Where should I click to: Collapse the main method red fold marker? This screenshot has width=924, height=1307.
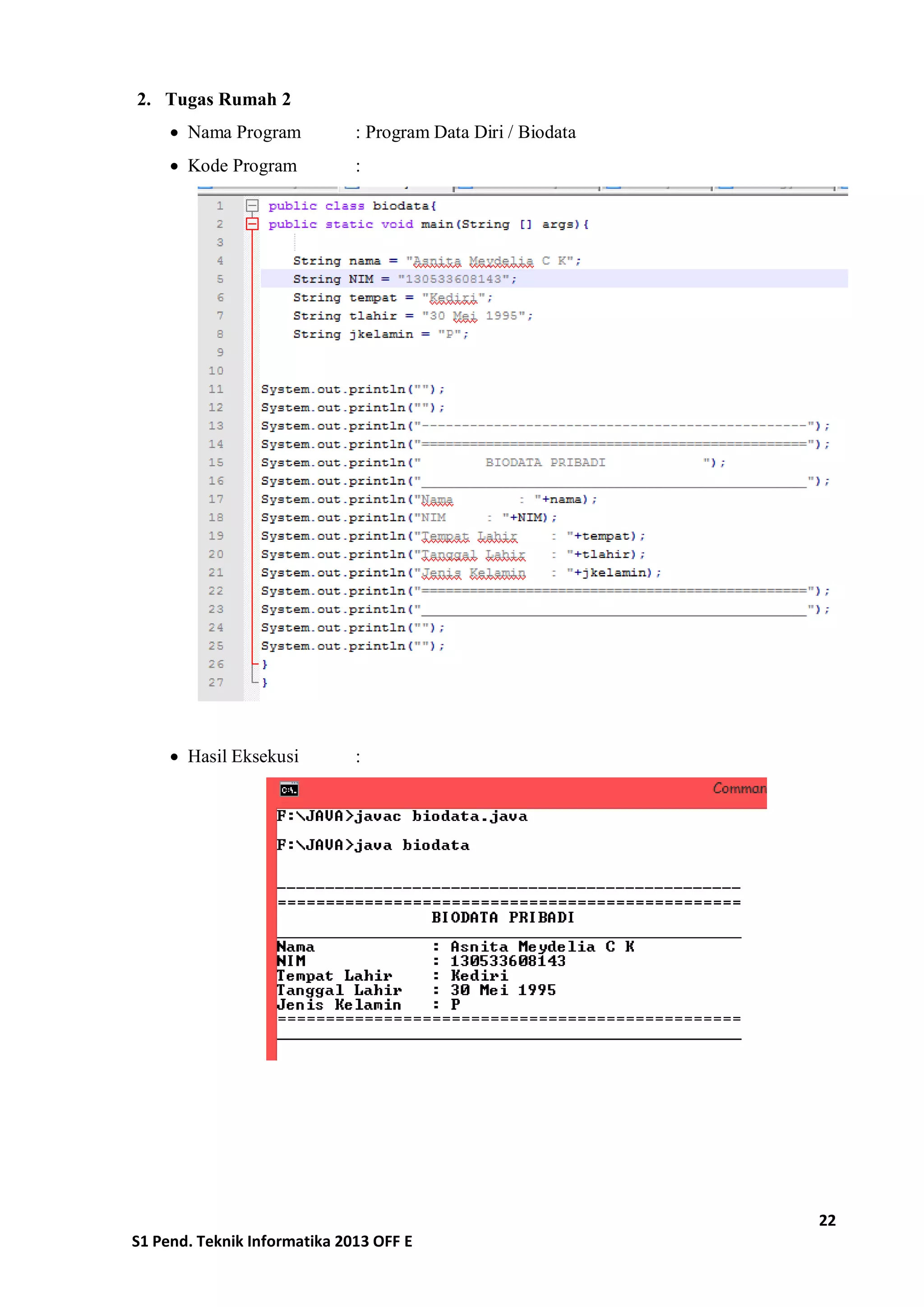click(x=252, y=224)
